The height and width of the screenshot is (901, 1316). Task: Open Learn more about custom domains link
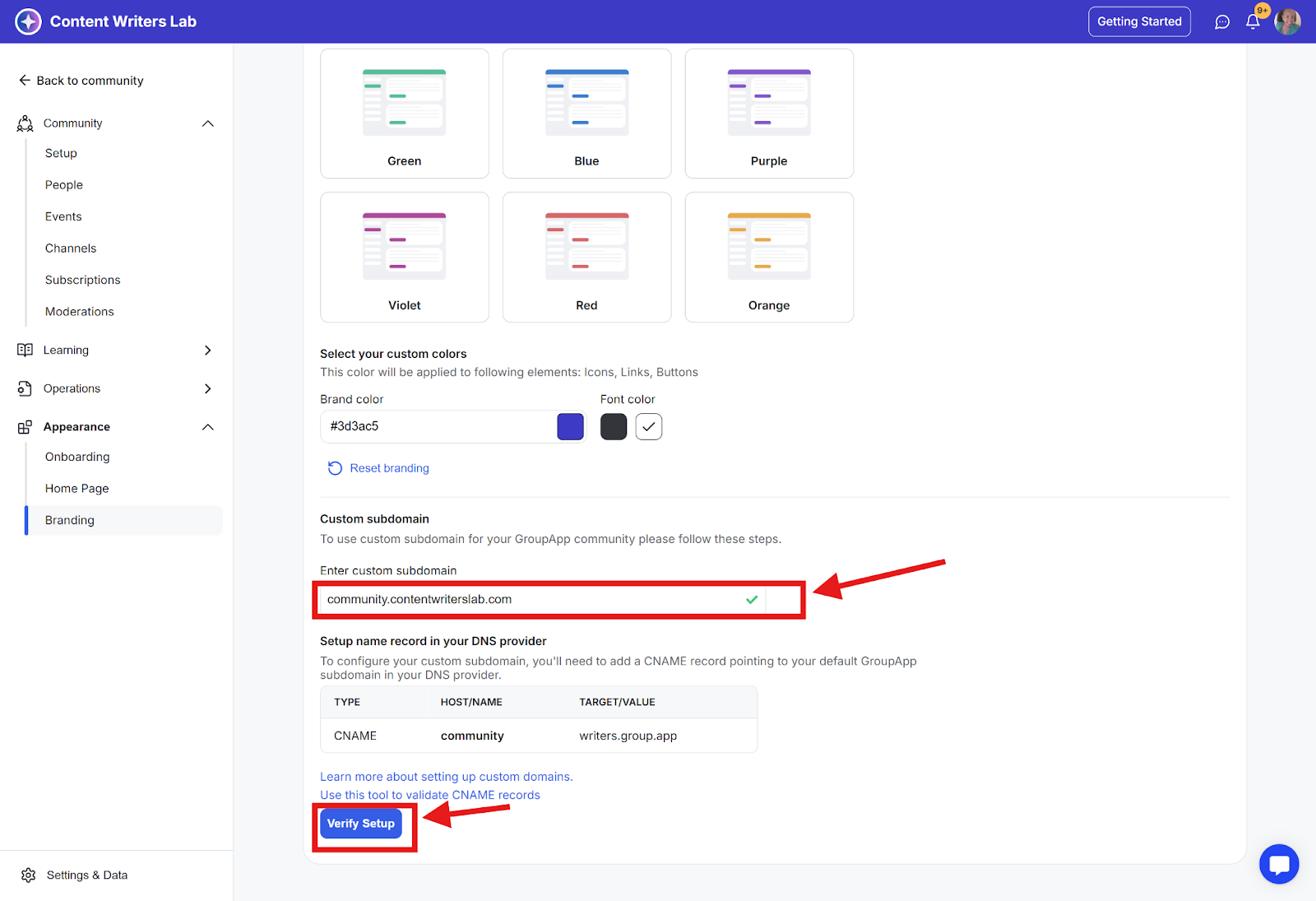447,777
